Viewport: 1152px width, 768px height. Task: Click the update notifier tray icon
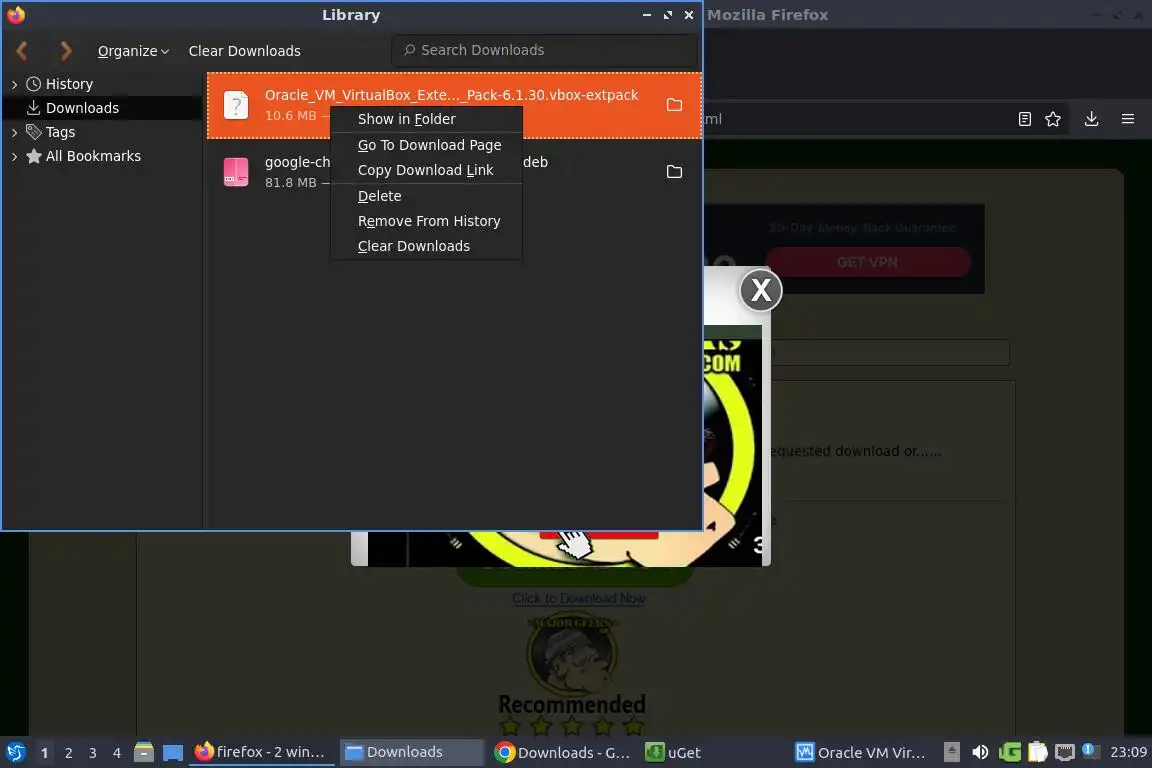click(x=1090, y=751)
